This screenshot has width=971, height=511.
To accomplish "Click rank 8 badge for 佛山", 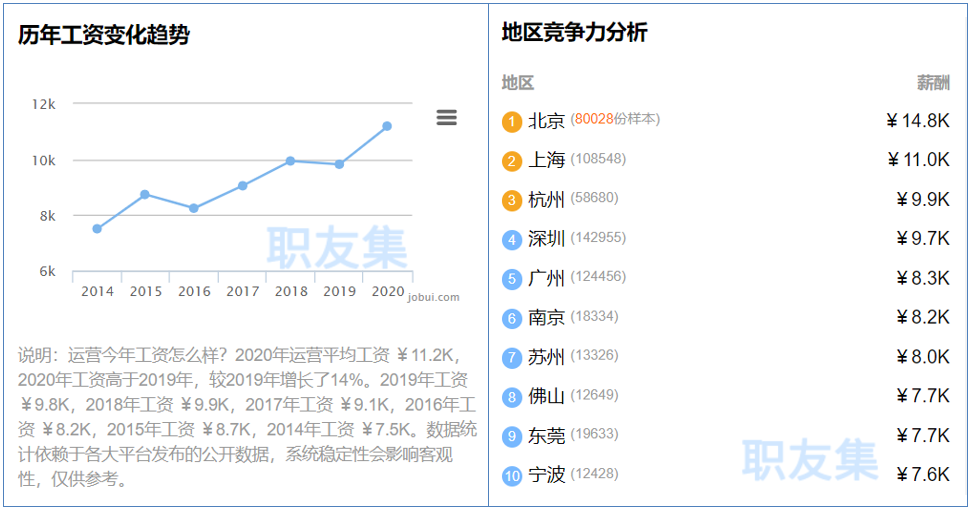I will click(x=512, y=398).
